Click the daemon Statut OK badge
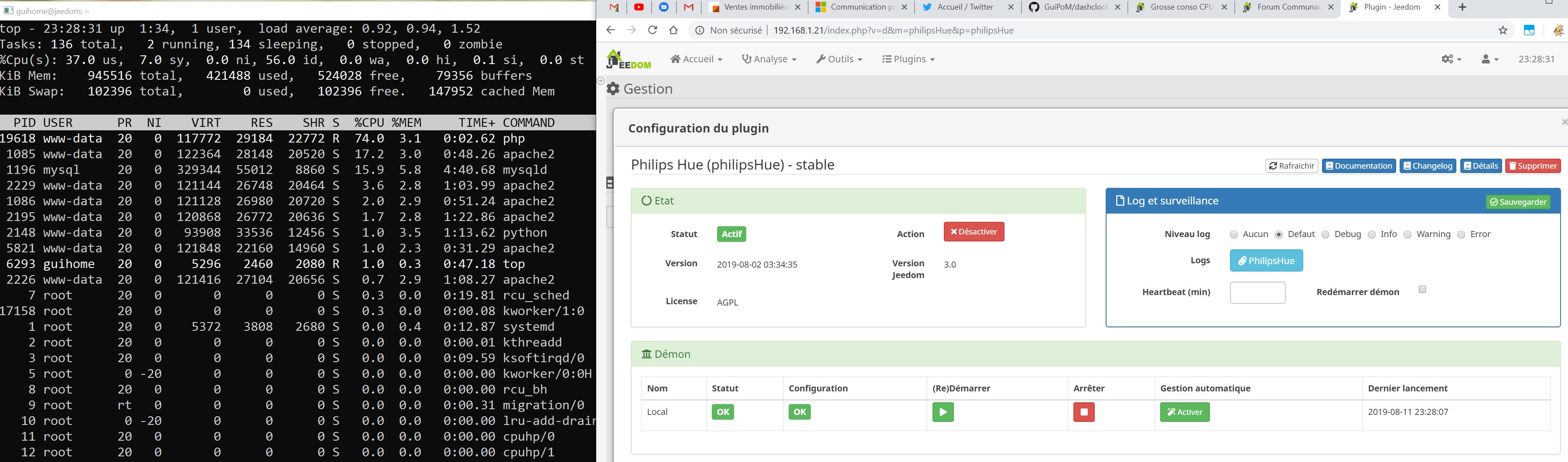This screenshot has height=462, width=1568. click(723, 412)
